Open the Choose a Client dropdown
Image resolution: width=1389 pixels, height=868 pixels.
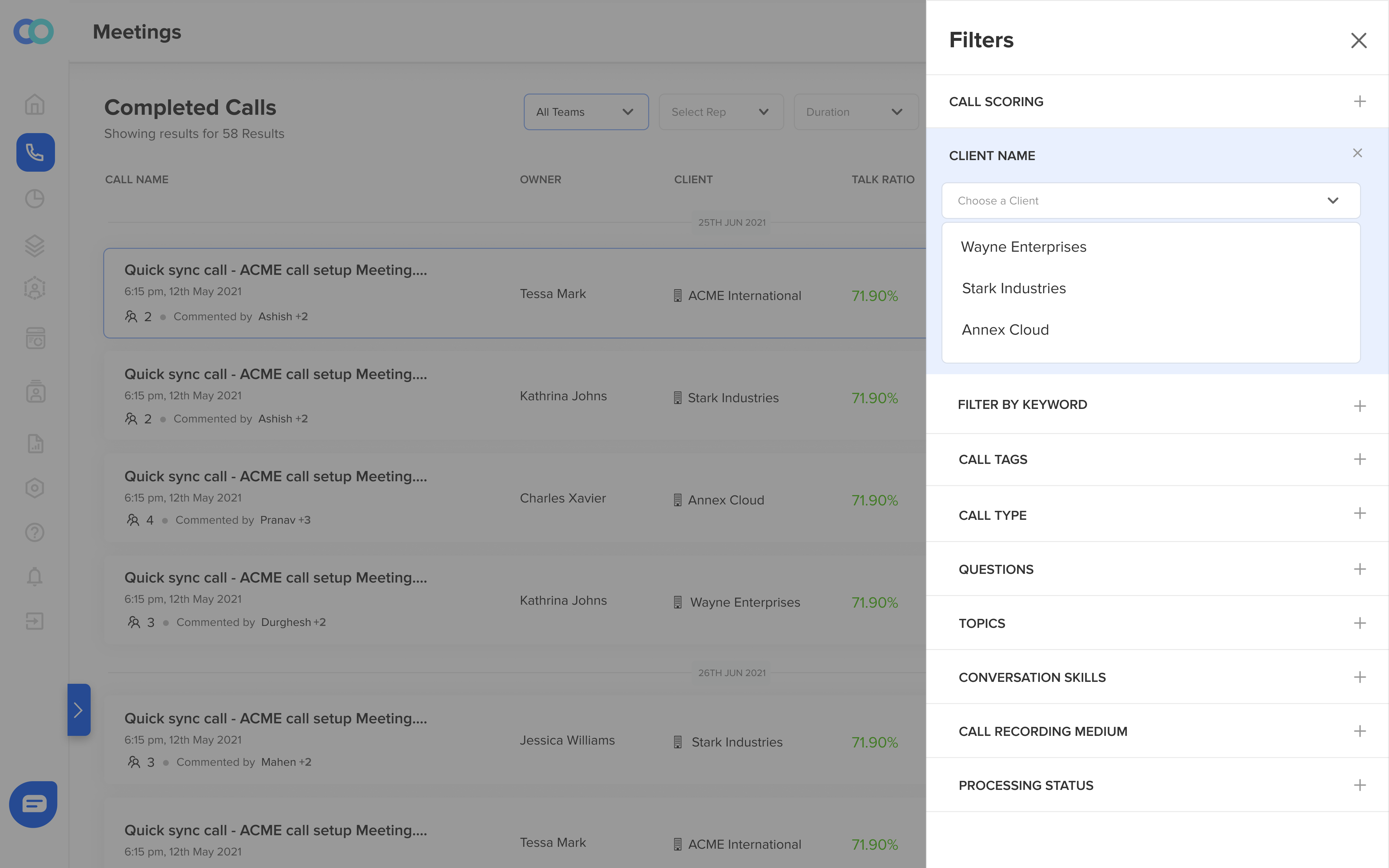pyautogui.click(x=1150, y=201)
